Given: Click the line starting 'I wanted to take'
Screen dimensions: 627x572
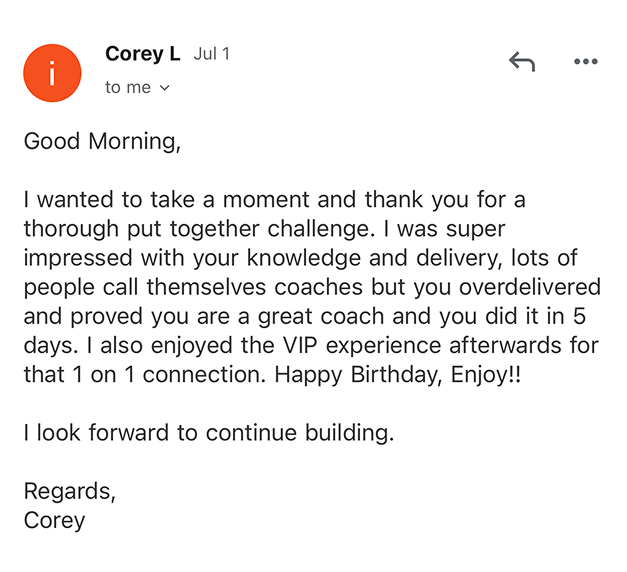Looking at the screenshot, I should pos(273,200).
